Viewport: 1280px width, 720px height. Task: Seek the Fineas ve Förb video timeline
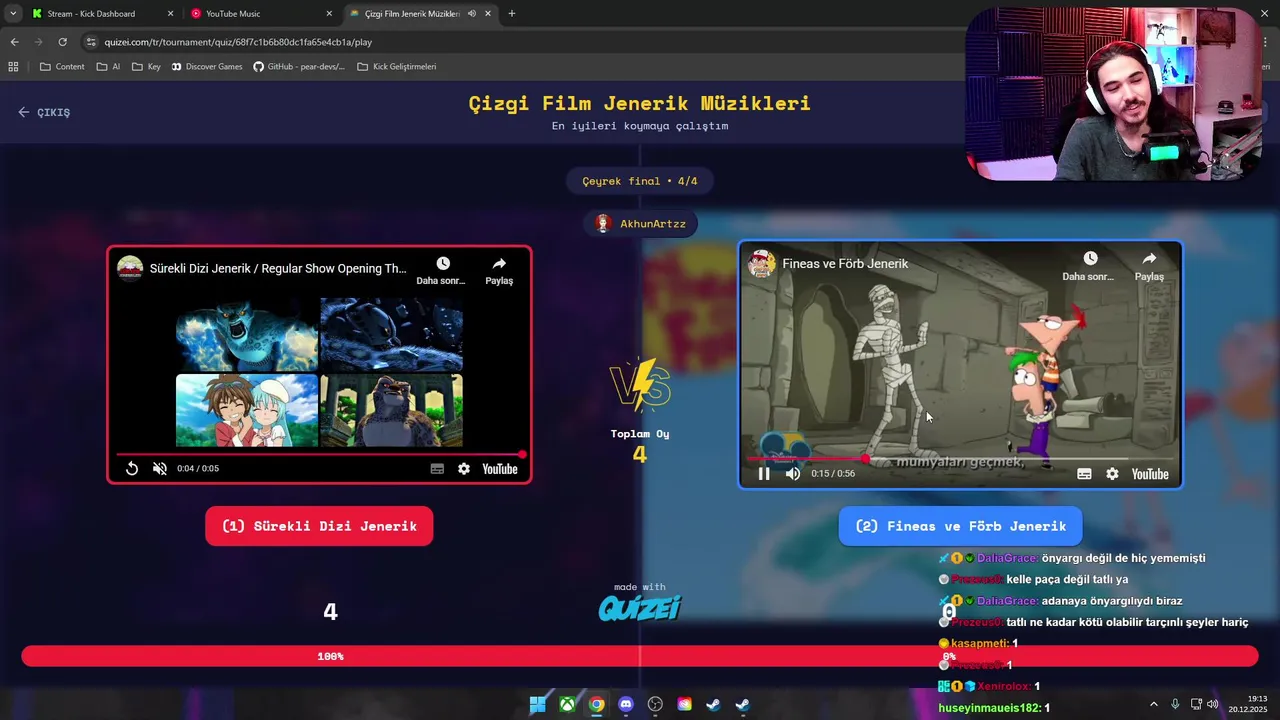[960, 459]
